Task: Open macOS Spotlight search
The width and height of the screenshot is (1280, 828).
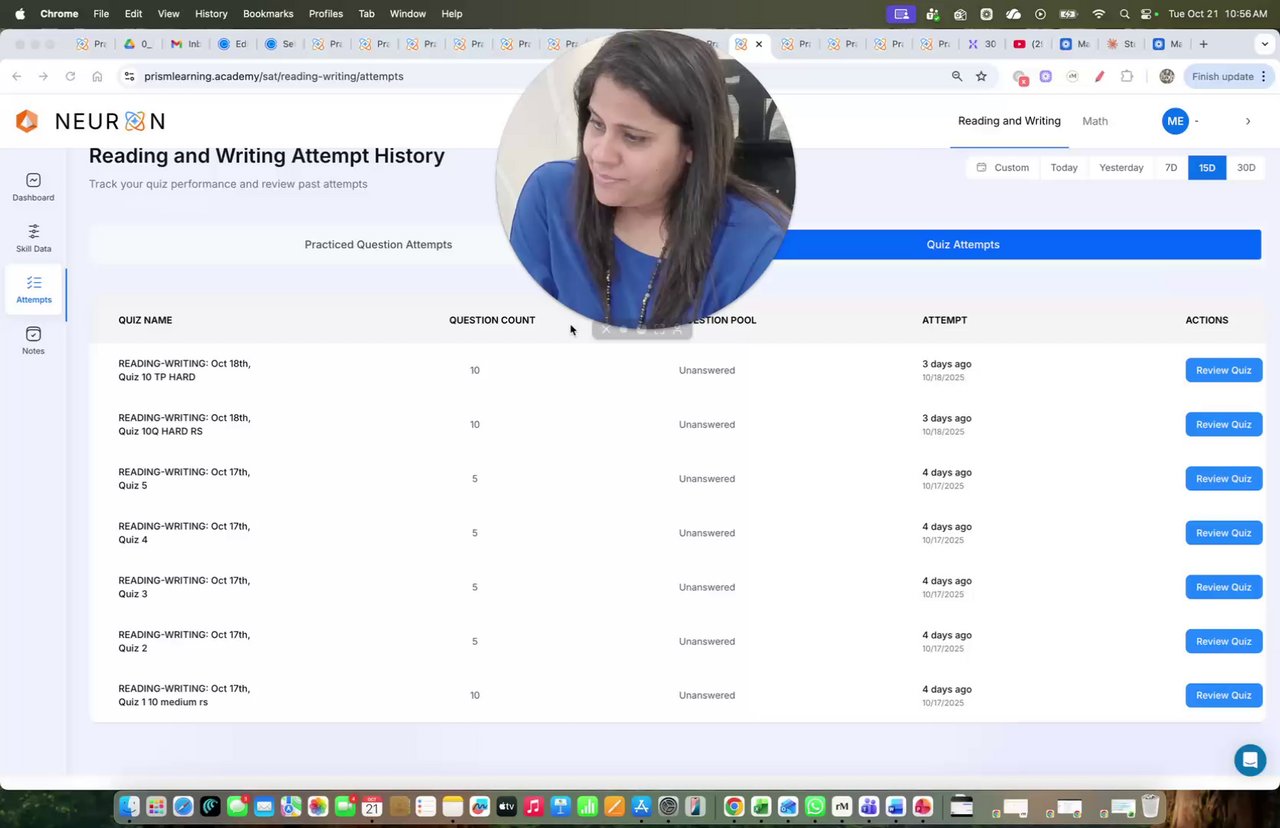Action: tap(1124, 14)
